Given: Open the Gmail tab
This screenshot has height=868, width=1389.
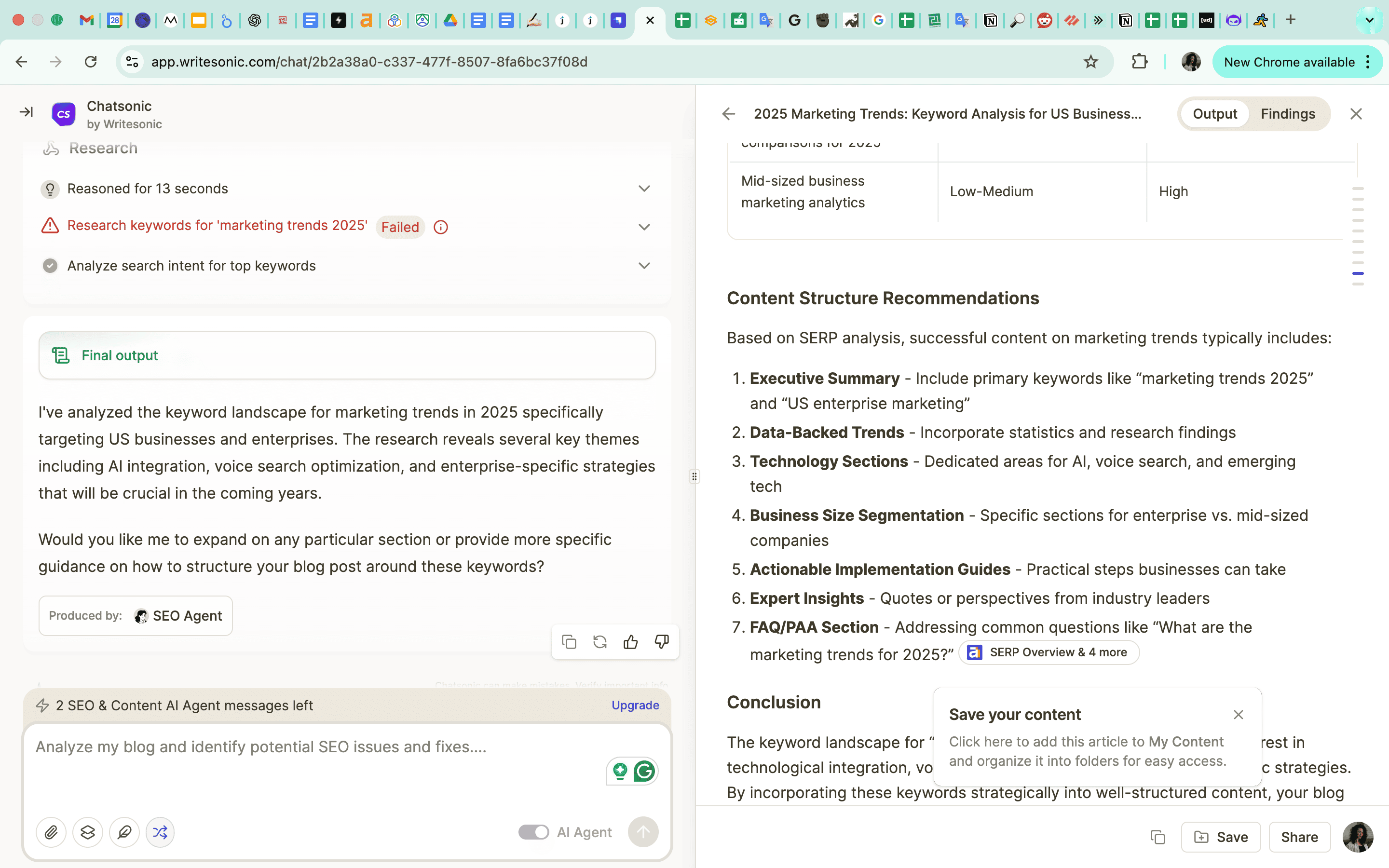Looking at the screenshot, I should [86, 20].
